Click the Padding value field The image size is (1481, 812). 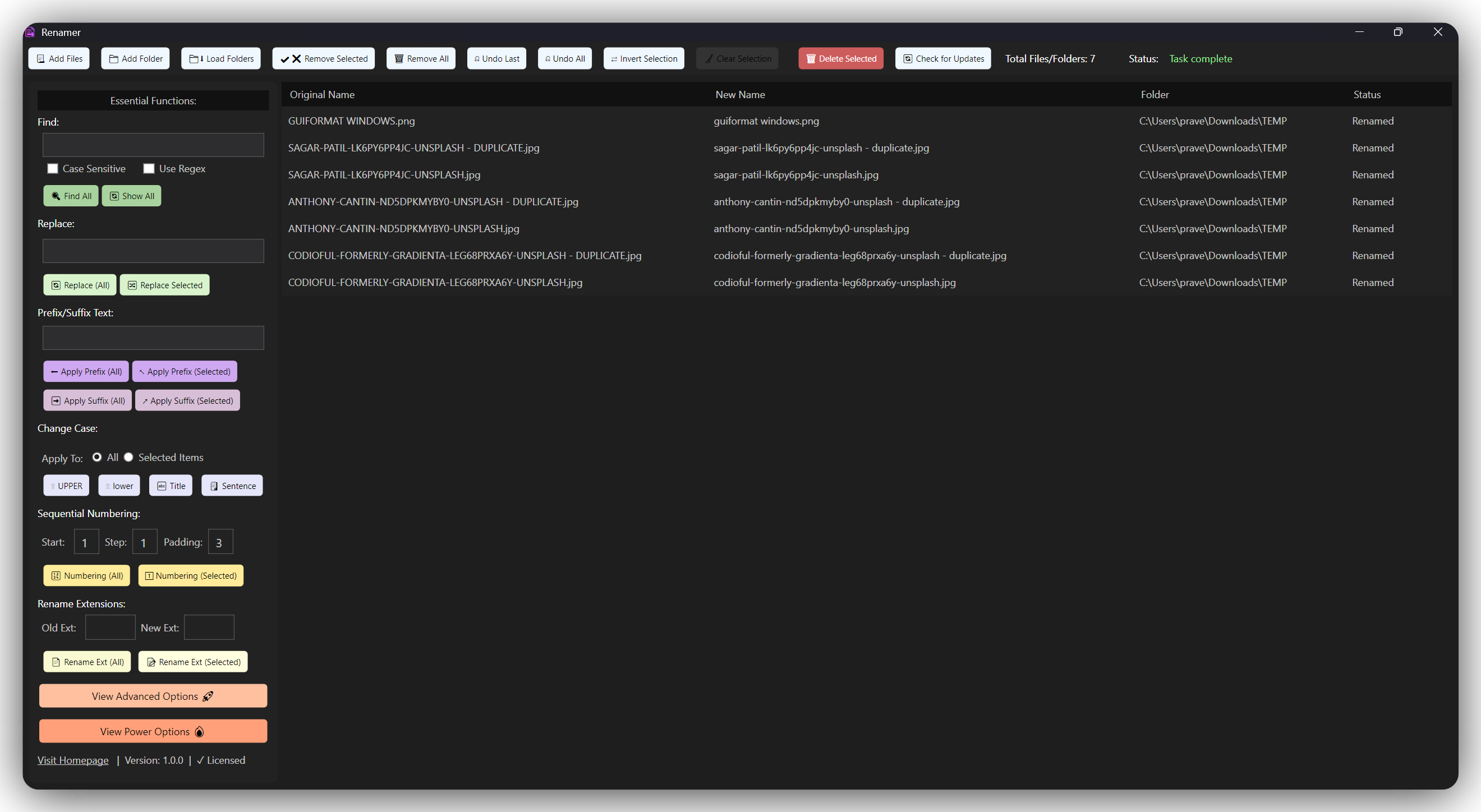(x=220, y=541)
